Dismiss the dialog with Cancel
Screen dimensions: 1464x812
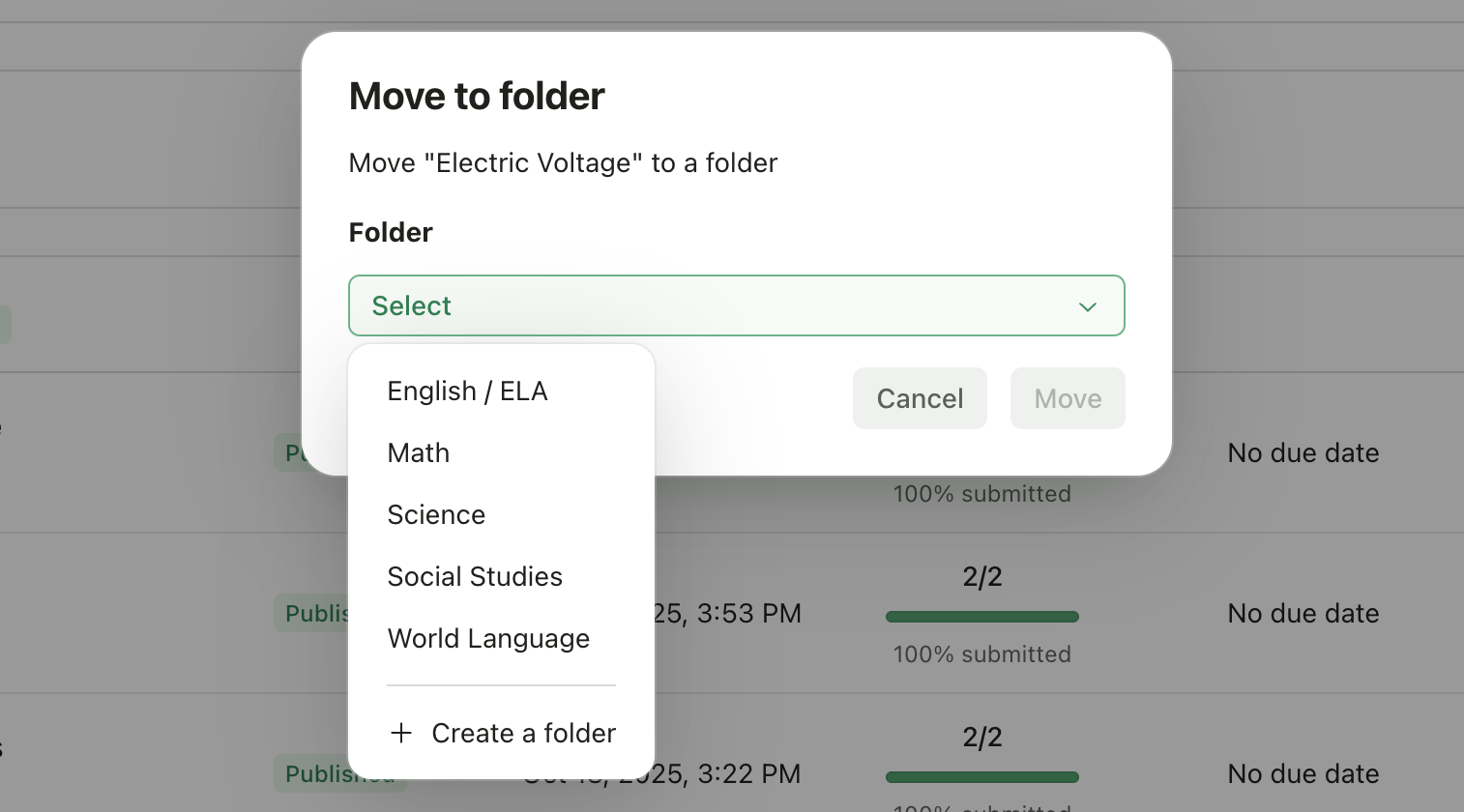pyautogui.click(x=920, y=398)
